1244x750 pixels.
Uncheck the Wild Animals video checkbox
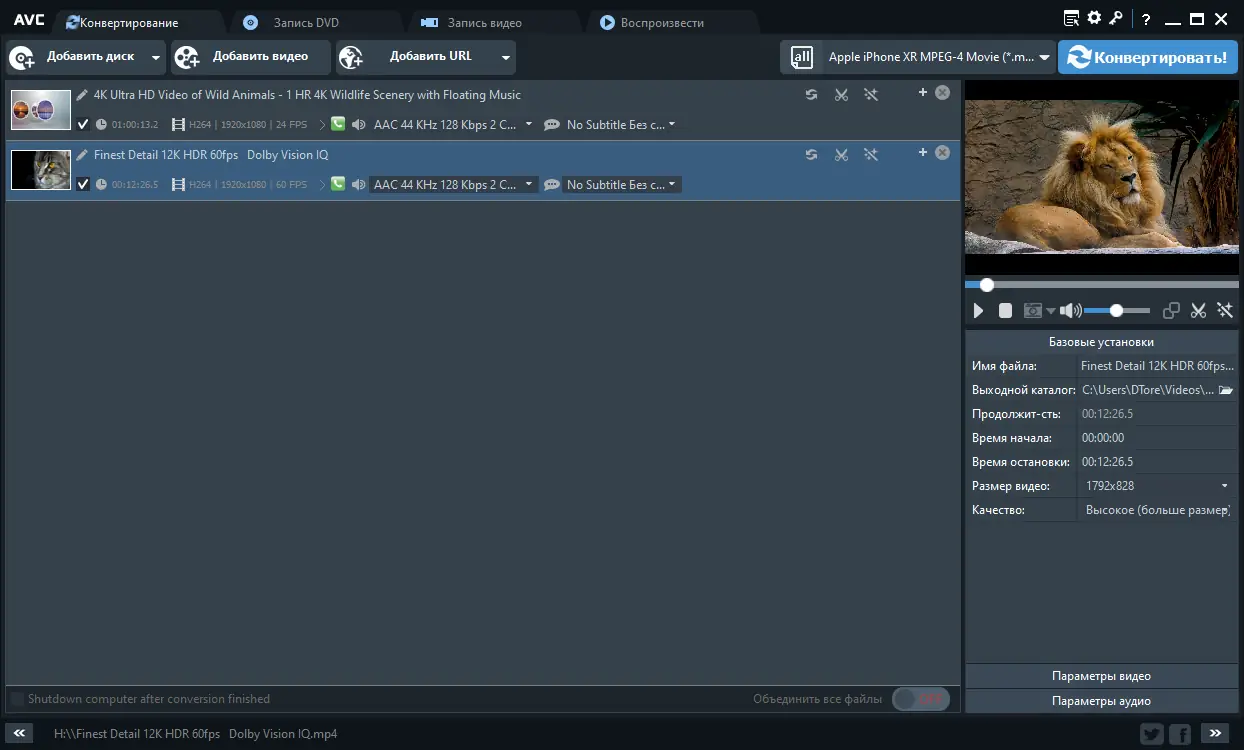click(x=83, y=125)
